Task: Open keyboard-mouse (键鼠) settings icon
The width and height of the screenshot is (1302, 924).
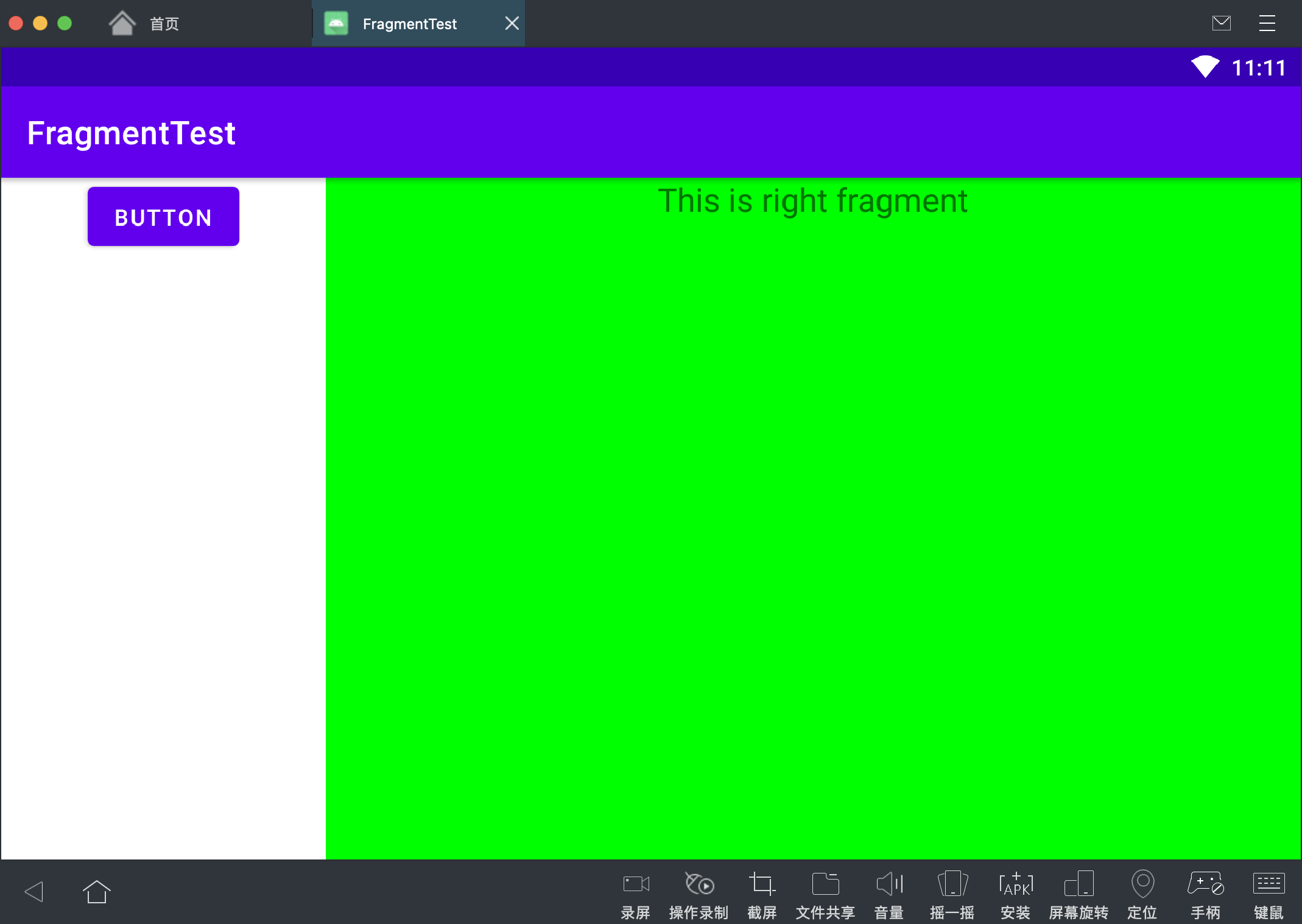Action: click(x=1269, y=884)
